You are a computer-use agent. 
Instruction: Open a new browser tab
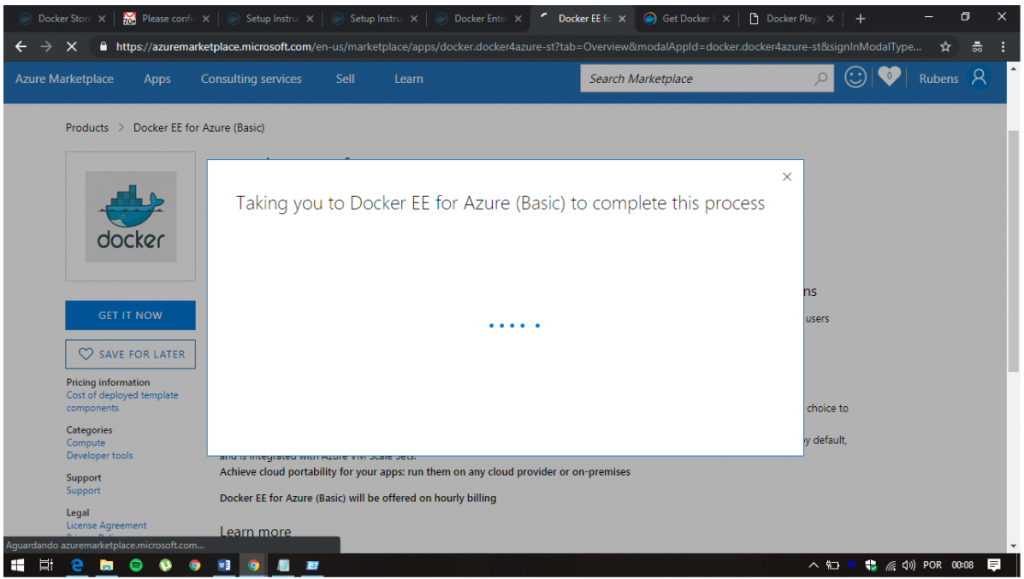860,18
